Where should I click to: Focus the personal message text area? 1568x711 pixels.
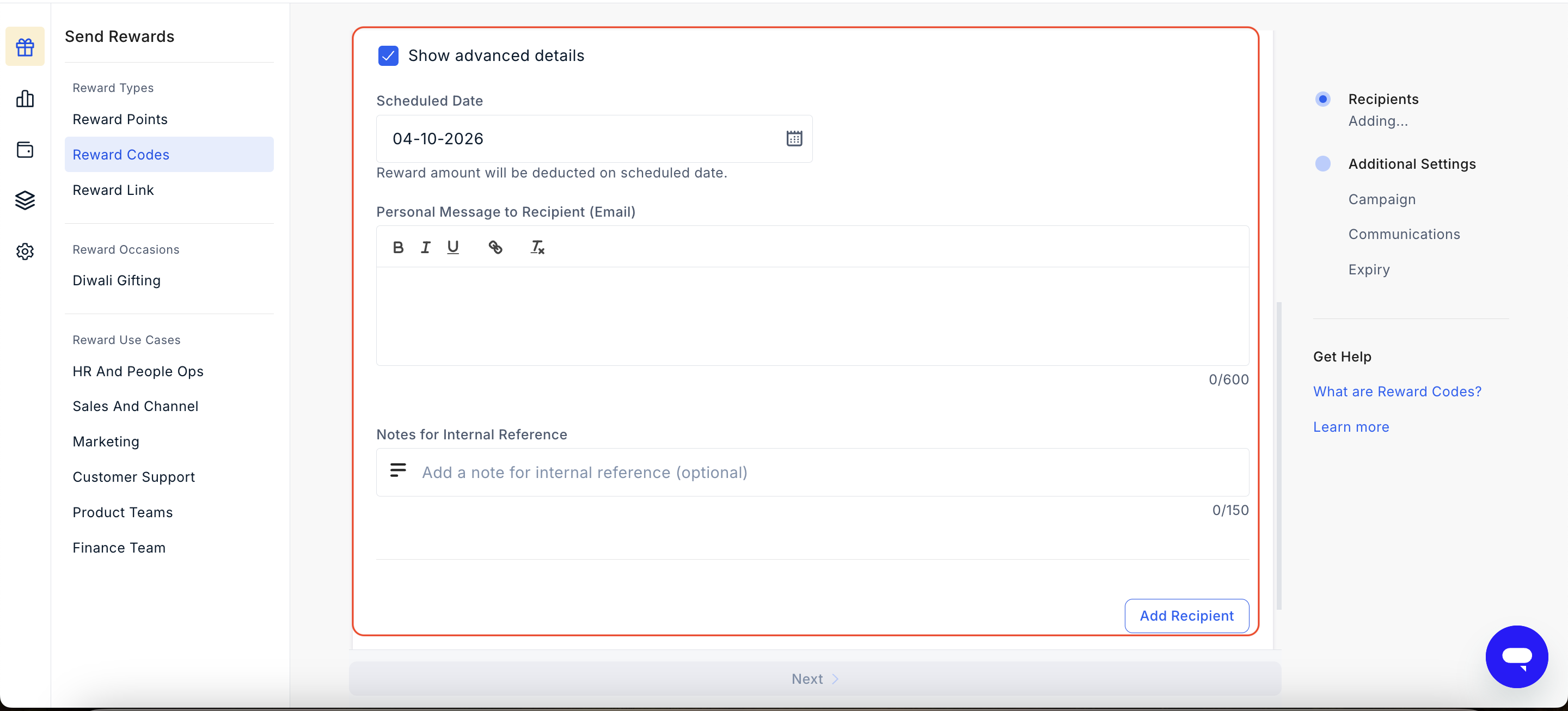pos(813,316)
